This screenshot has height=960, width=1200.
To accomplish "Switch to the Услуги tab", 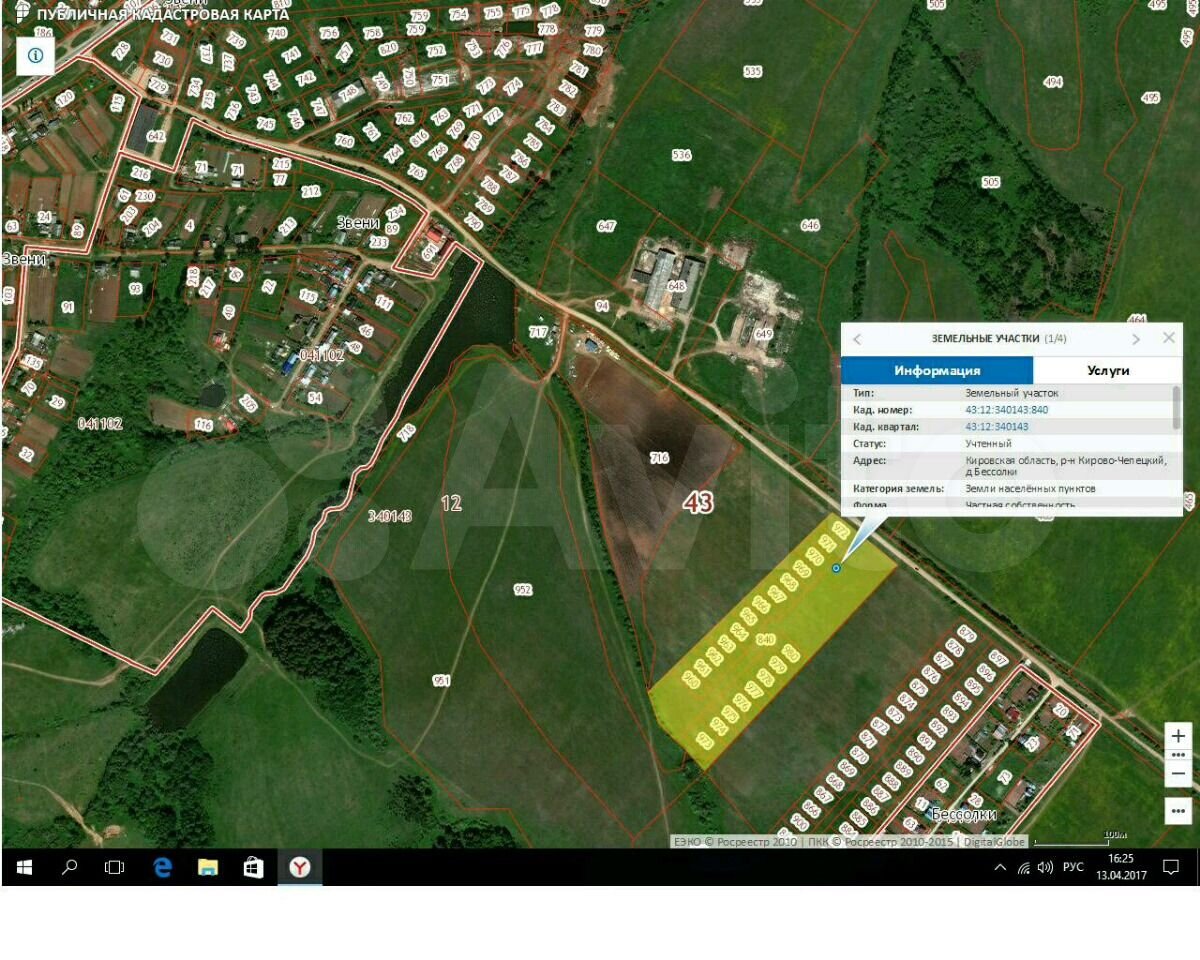I will (x=1107, y=370).
